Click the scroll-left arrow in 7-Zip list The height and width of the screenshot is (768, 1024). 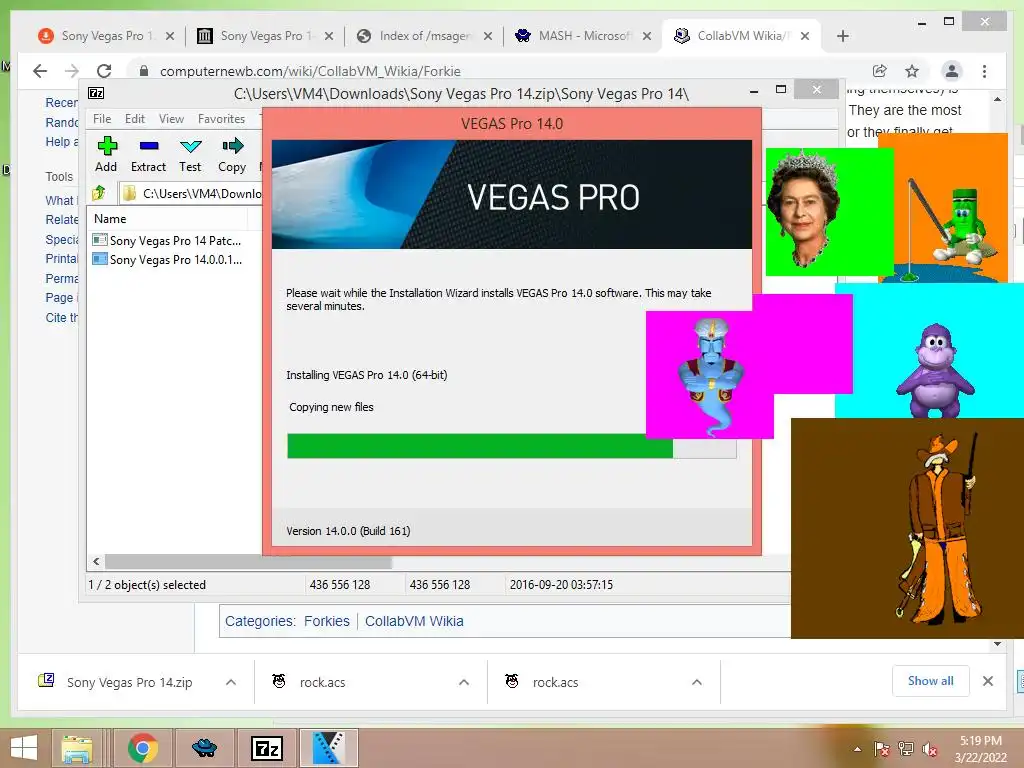[x=97, y=562]
